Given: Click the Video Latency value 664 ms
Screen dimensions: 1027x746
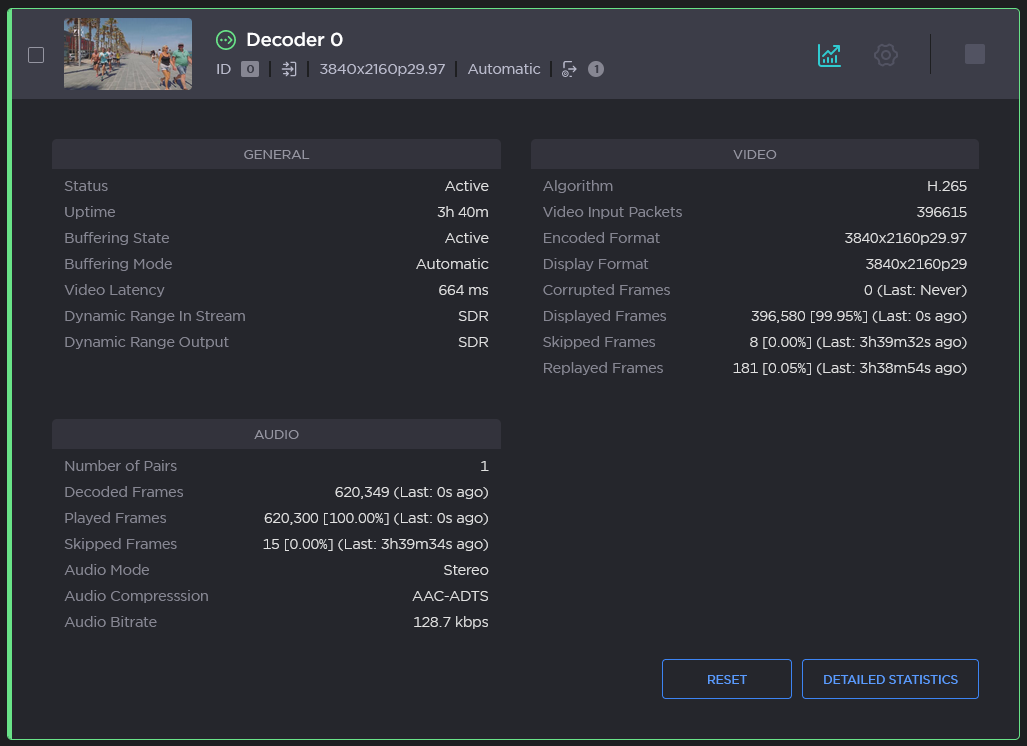Looking at the screenshot, I should tap(463, 290).
